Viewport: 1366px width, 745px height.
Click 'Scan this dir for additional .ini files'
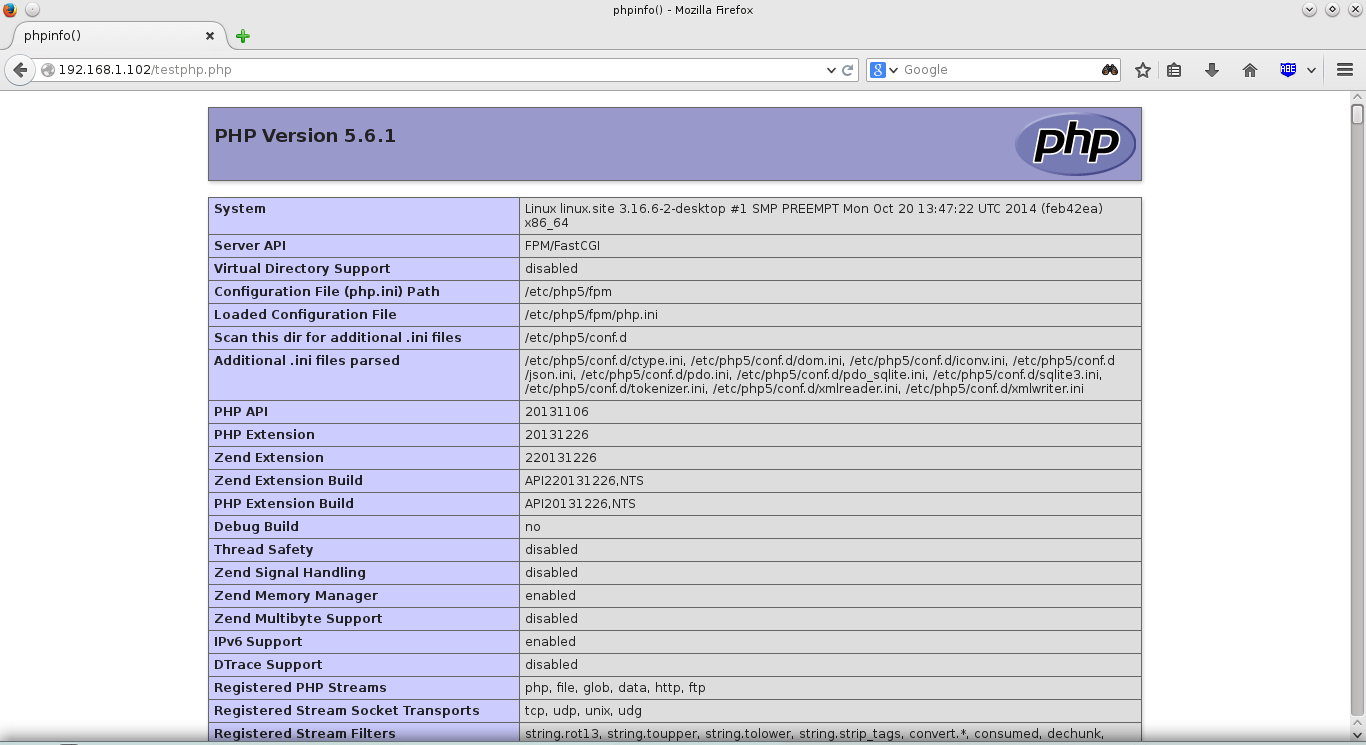pos(338,338)
